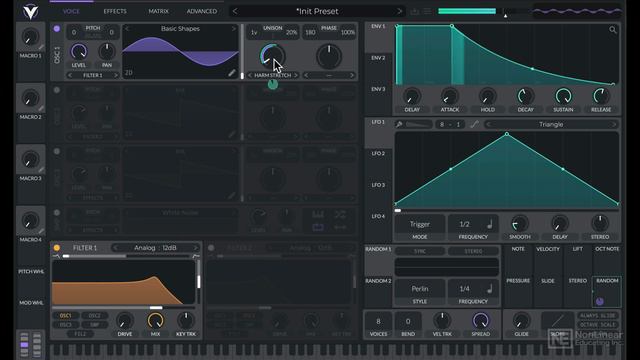Toggle Filter 1 power button

coord(57,248)
